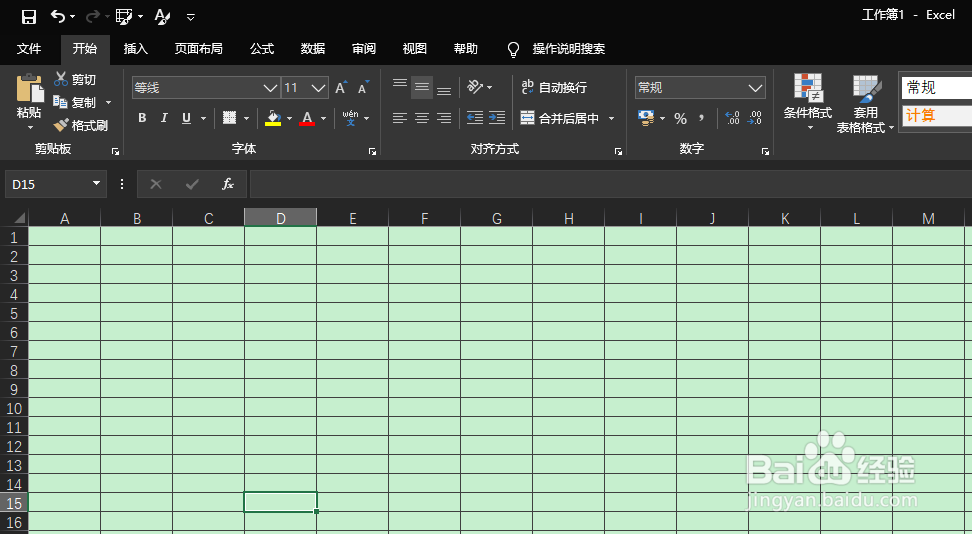Open the Clipboard group dialog launcher
This screenshot has height=534, width=972.
115,151
